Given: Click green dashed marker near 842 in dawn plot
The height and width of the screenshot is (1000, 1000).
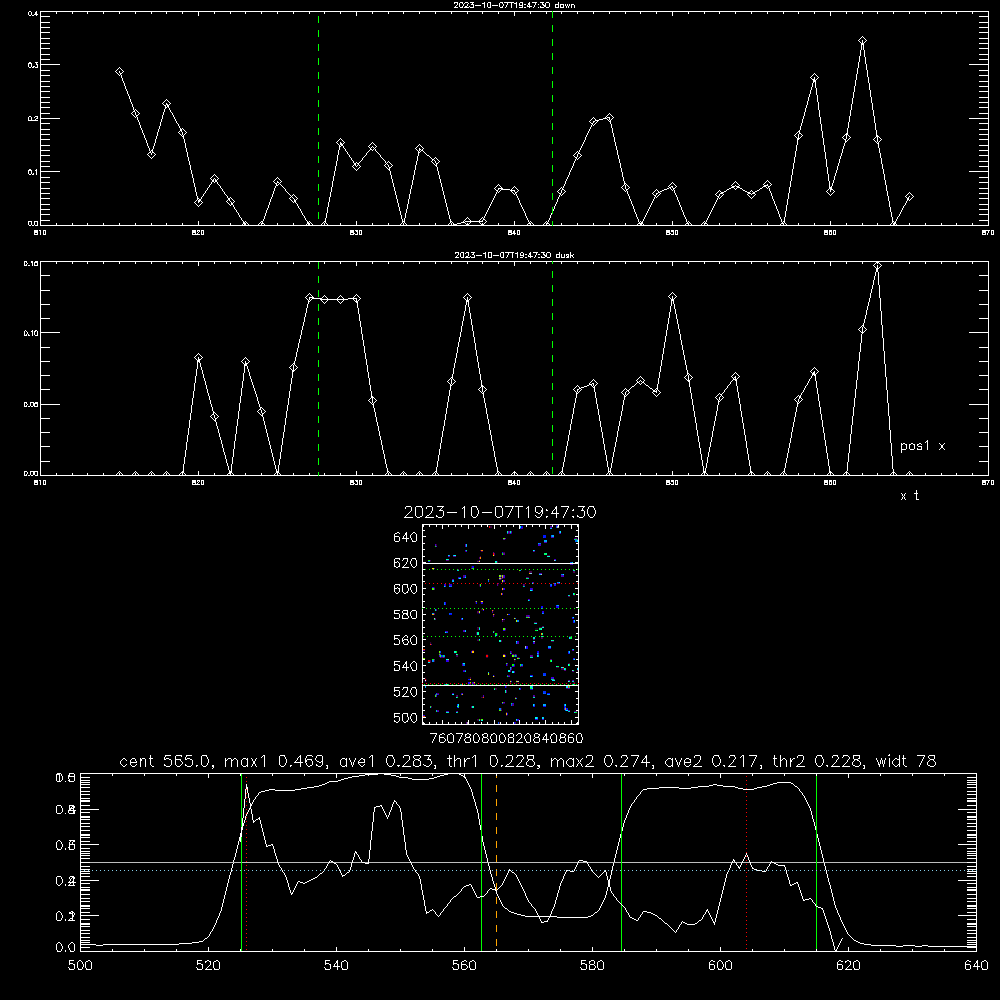Looking at the screenshot, I should coord(552,118).
